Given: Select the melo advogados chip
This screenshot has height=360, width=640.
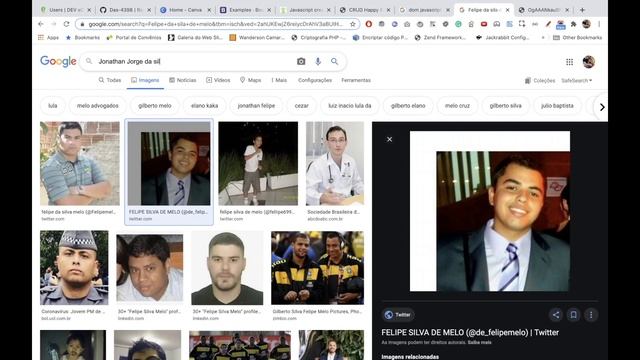Looking at the screenshot, I should pyautogui.click(x=98, y=106).
